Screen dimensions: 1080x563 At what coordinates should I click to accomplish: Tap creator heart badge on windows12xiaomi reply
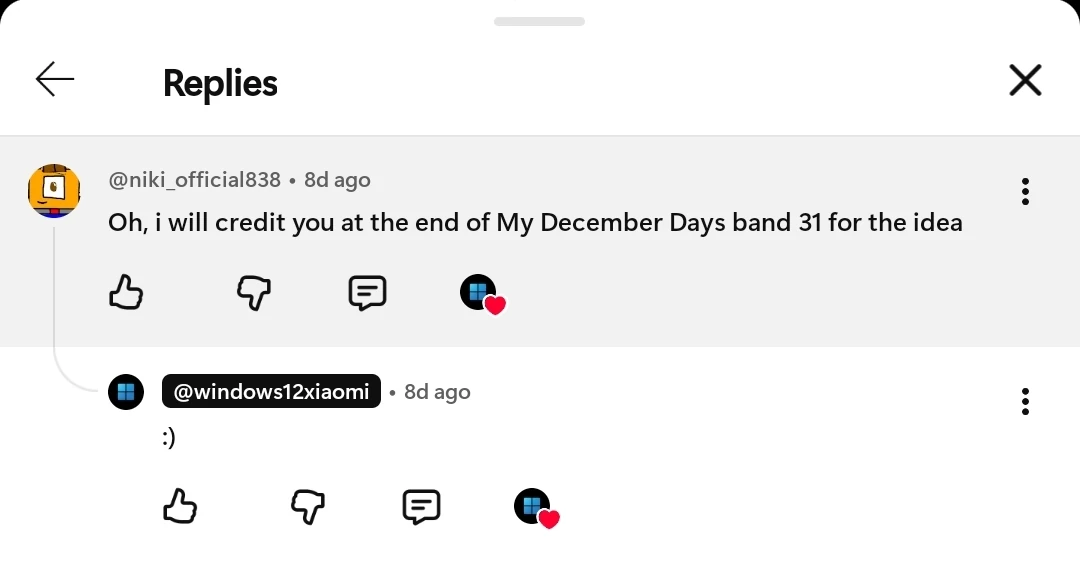click(536, 508)
